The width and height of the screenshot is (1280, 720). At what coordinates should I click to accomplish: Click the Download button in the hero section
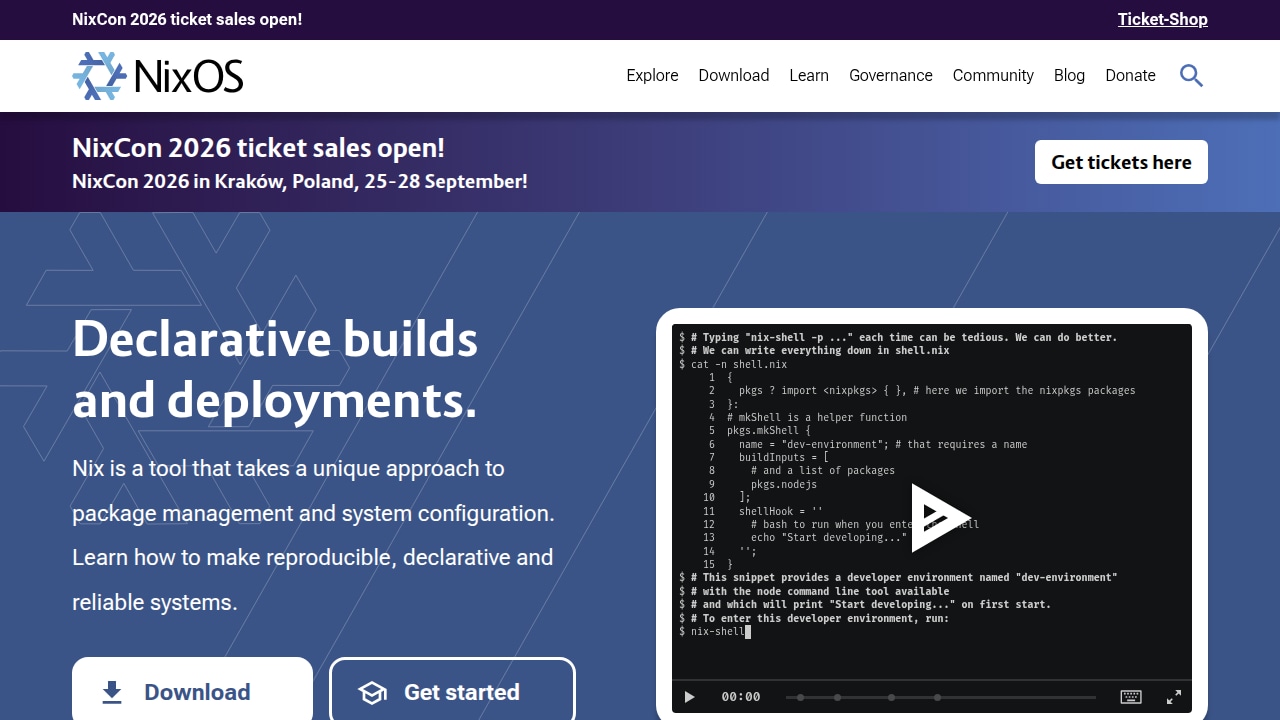pos(192,691)
